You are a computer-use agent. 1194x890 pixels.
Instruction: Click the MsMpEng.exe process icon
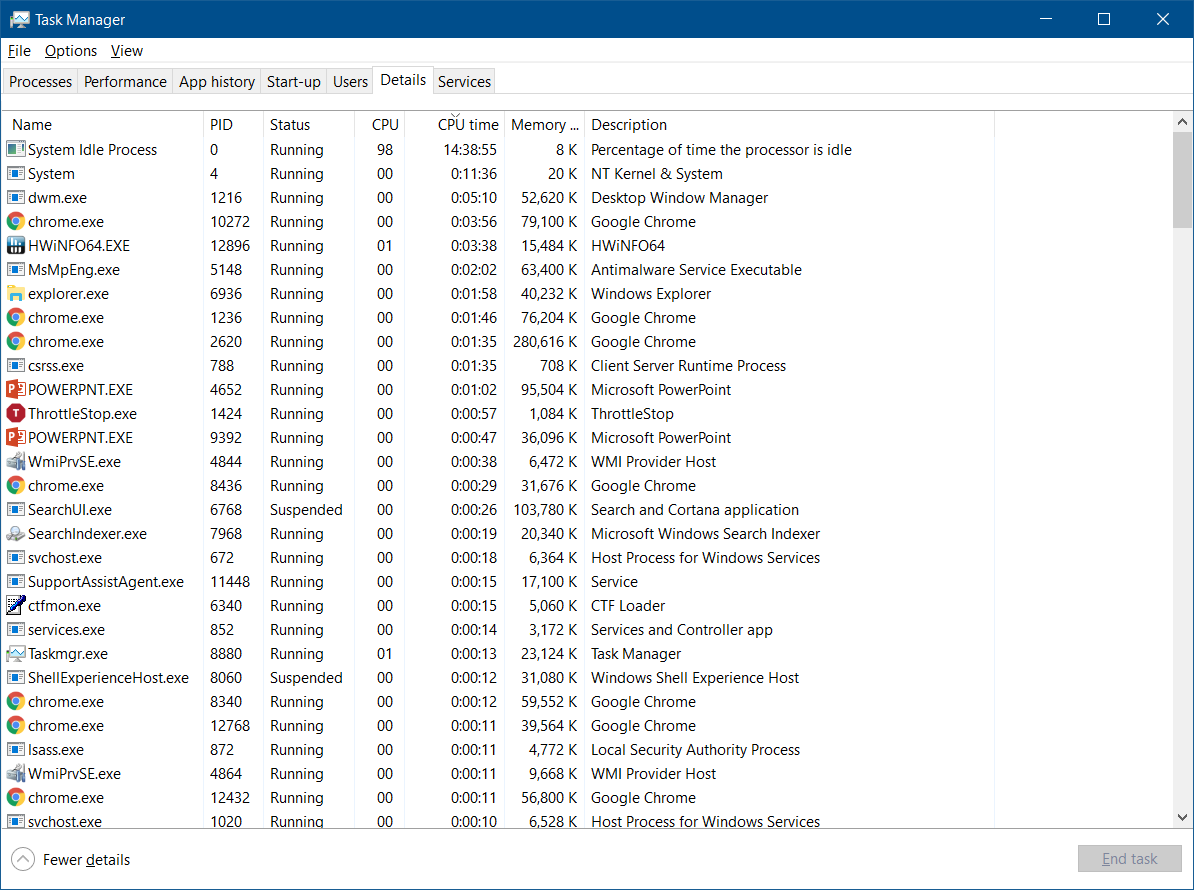coord(15,270)
